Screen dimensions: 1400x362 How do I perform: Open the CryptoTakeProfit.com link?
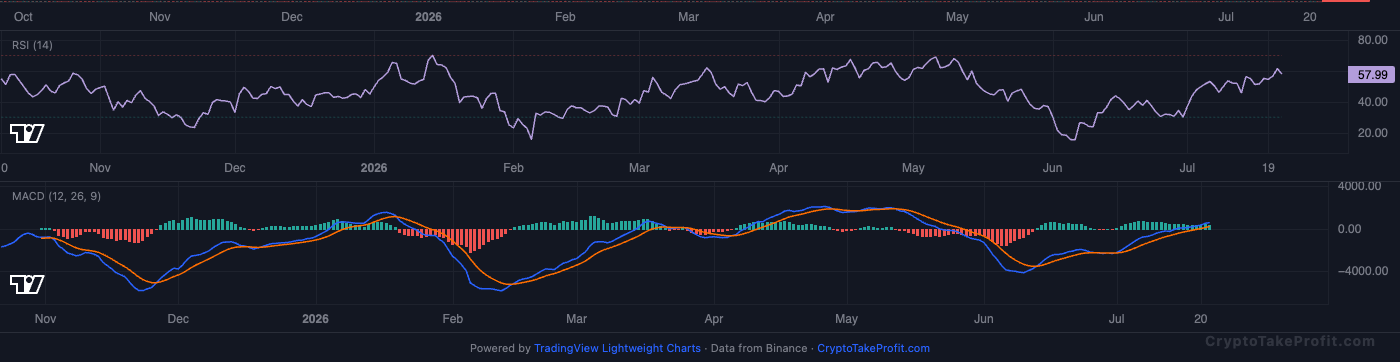873,348
